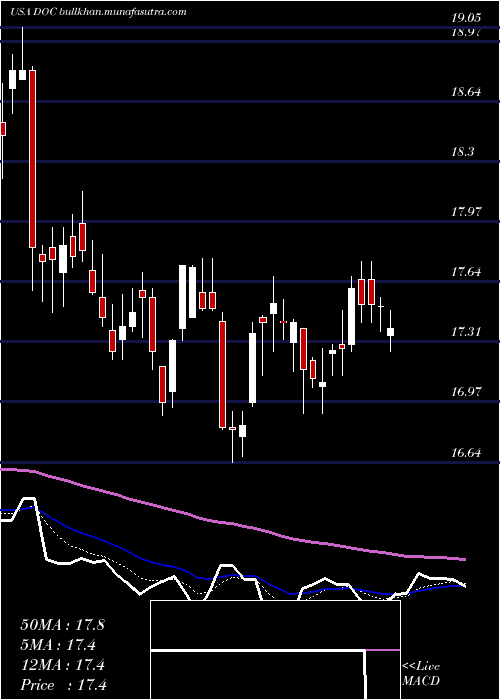Viewport: 500px width, 700px height.
Task: Click the 18.97 price label
Action: (466, 32)
